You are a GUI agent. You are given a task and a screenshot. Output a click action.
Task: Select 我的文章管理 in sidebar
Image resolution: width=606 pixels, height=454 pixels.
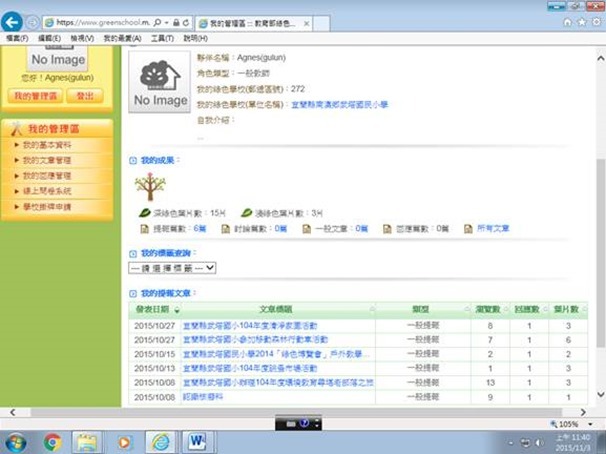[x=48, y=160]
